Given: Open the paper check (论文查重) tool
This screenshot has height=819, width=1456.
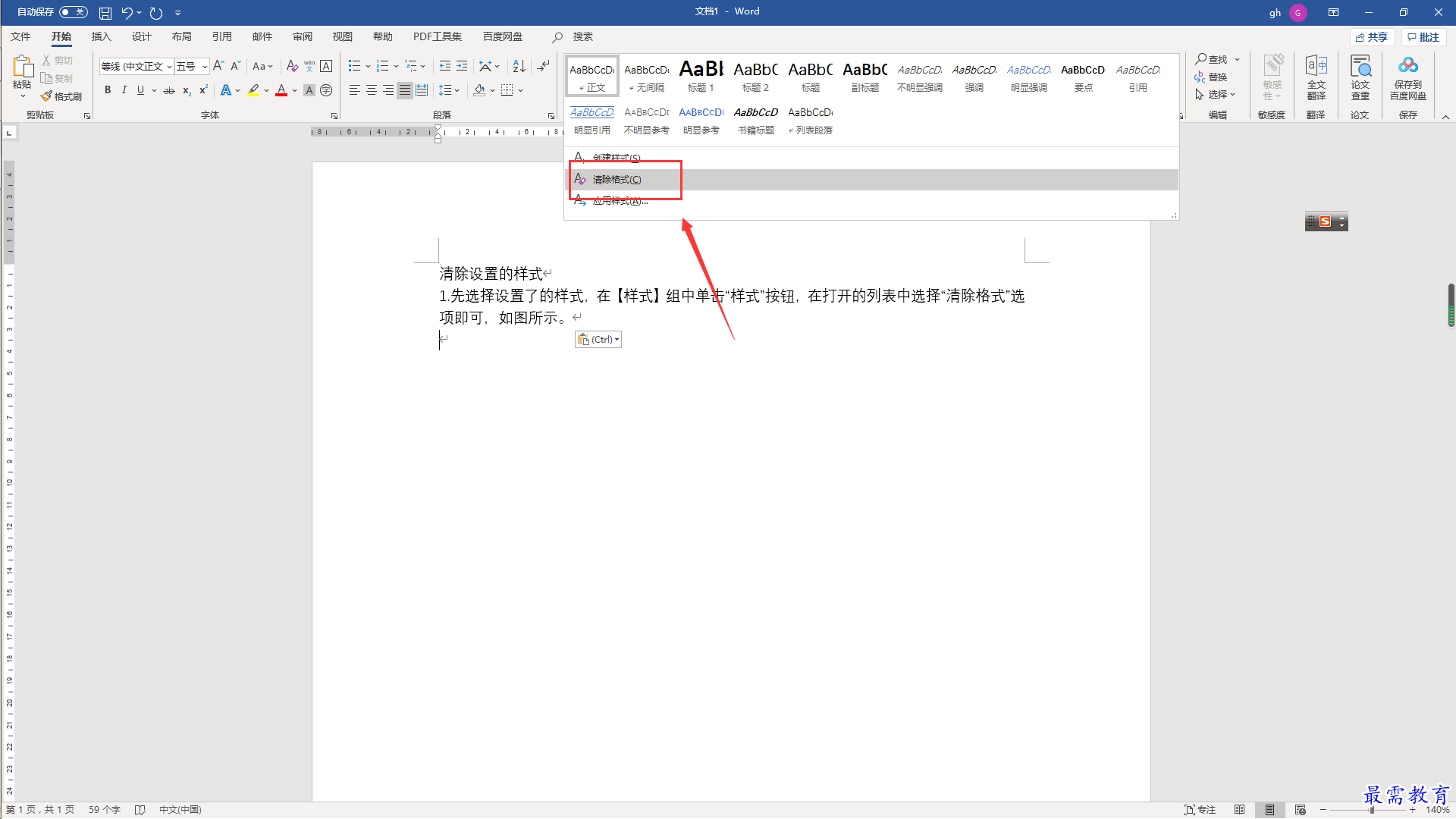Looking at the screenshot, I should tap(1360, 77).
